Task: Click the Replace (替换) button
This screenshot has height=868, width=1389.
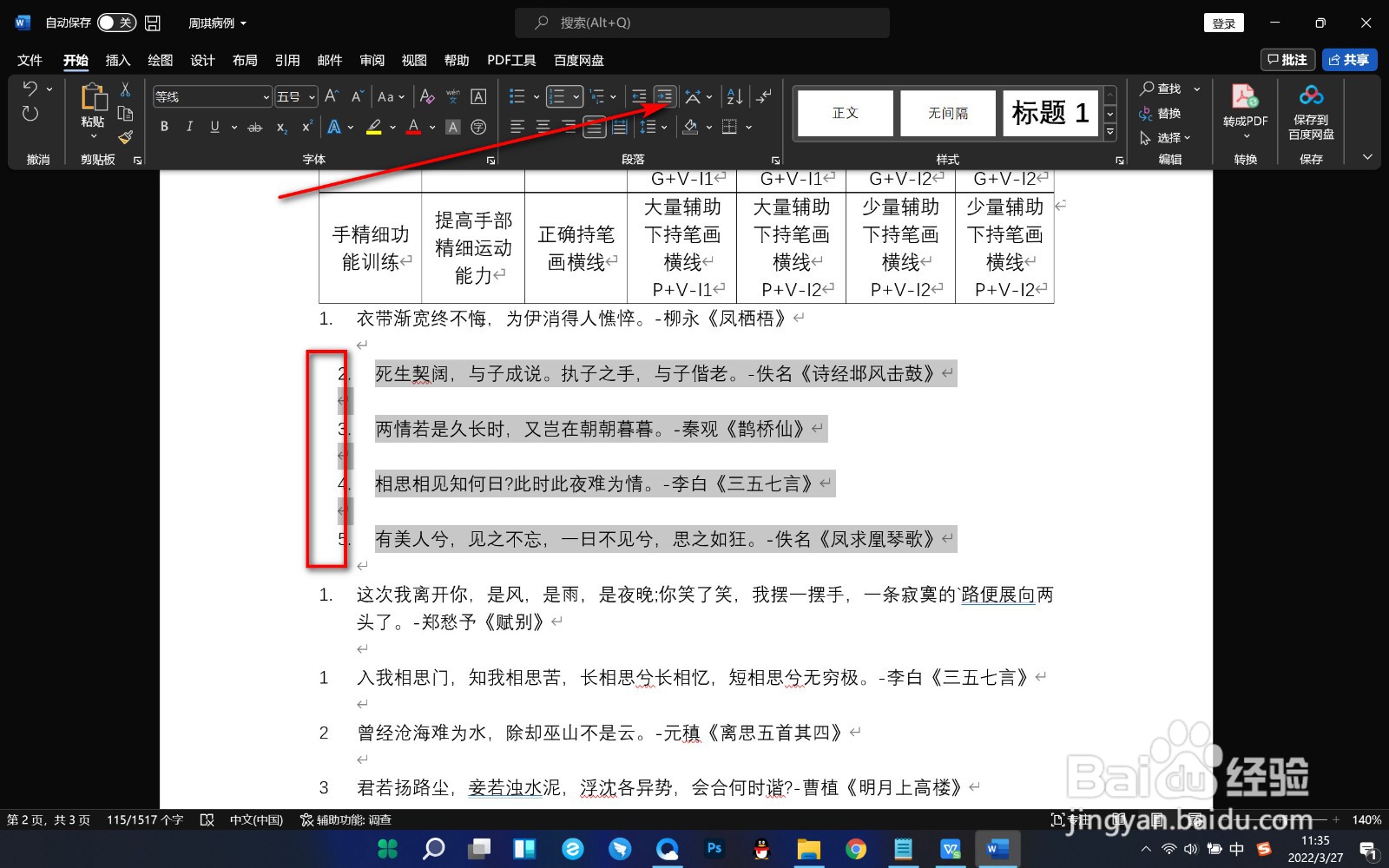Action: click(1160, 113)
